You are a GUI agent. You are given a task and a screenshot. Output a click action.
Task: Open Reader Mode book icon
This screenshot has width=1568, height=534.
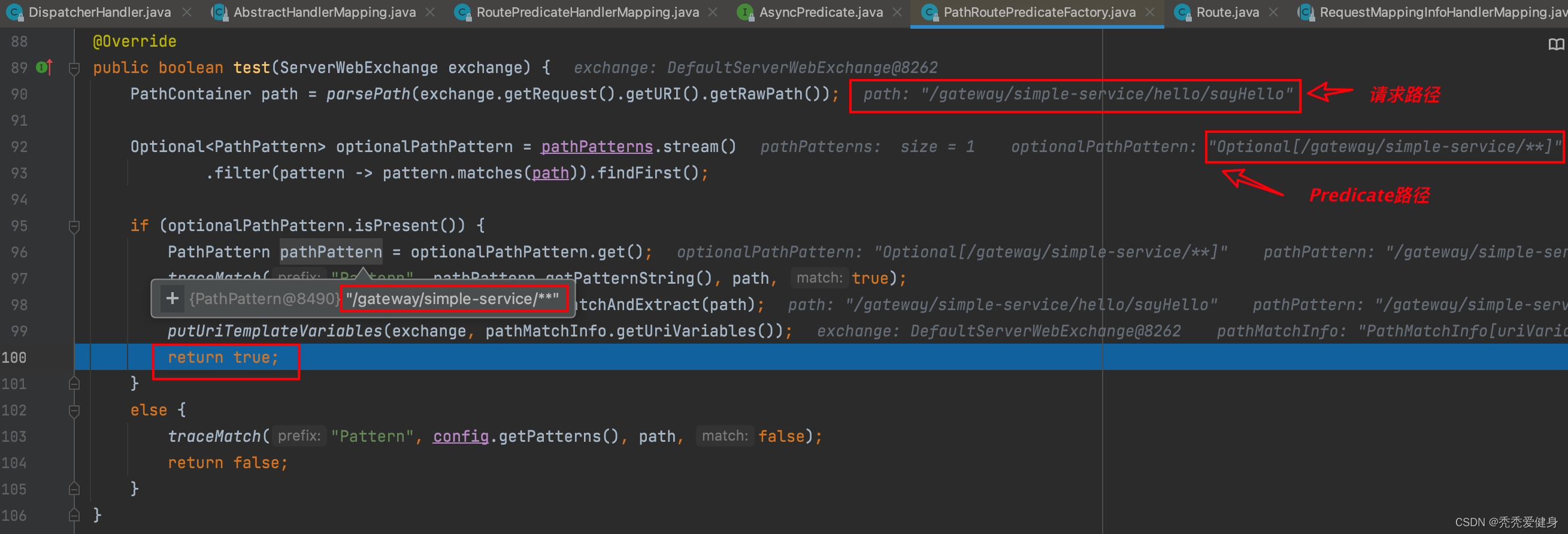[x=1555, y=44]
